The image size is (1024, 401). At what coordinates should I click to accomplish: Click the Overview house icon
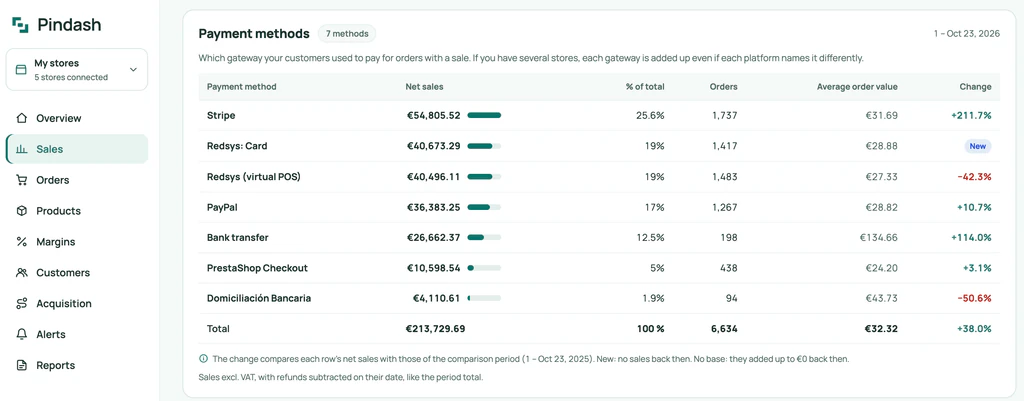coord(22,118)
